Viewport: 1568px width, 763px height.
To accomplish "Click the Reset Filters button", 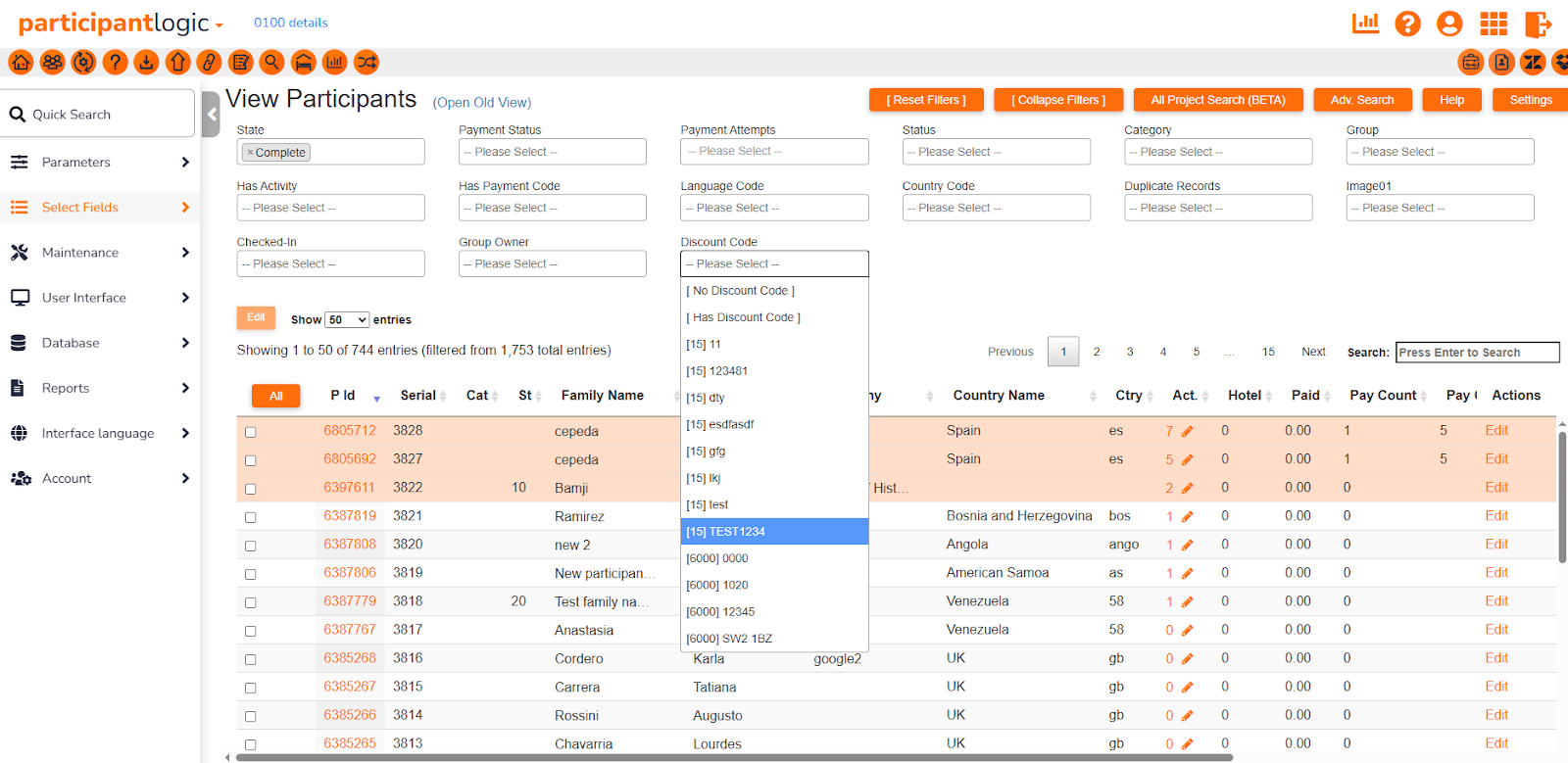I will coord(926,100).
